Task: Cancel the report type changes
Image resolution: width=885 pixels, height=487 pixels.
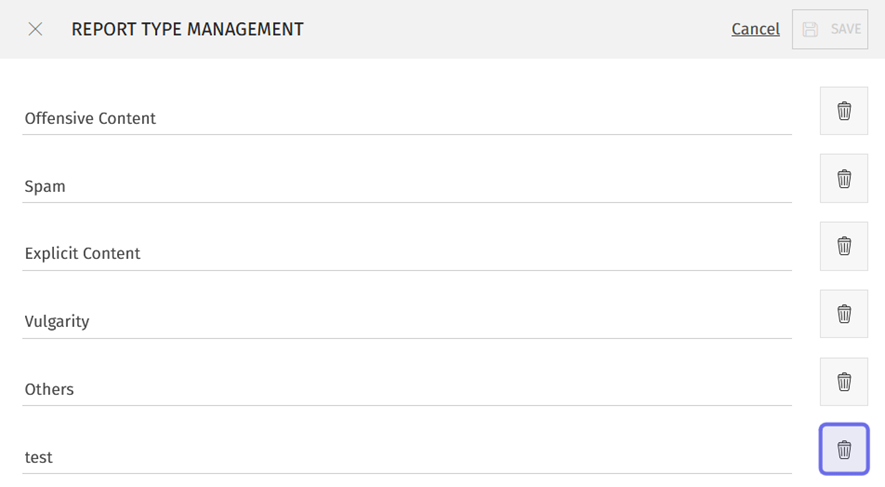Action: click(755, 29)
